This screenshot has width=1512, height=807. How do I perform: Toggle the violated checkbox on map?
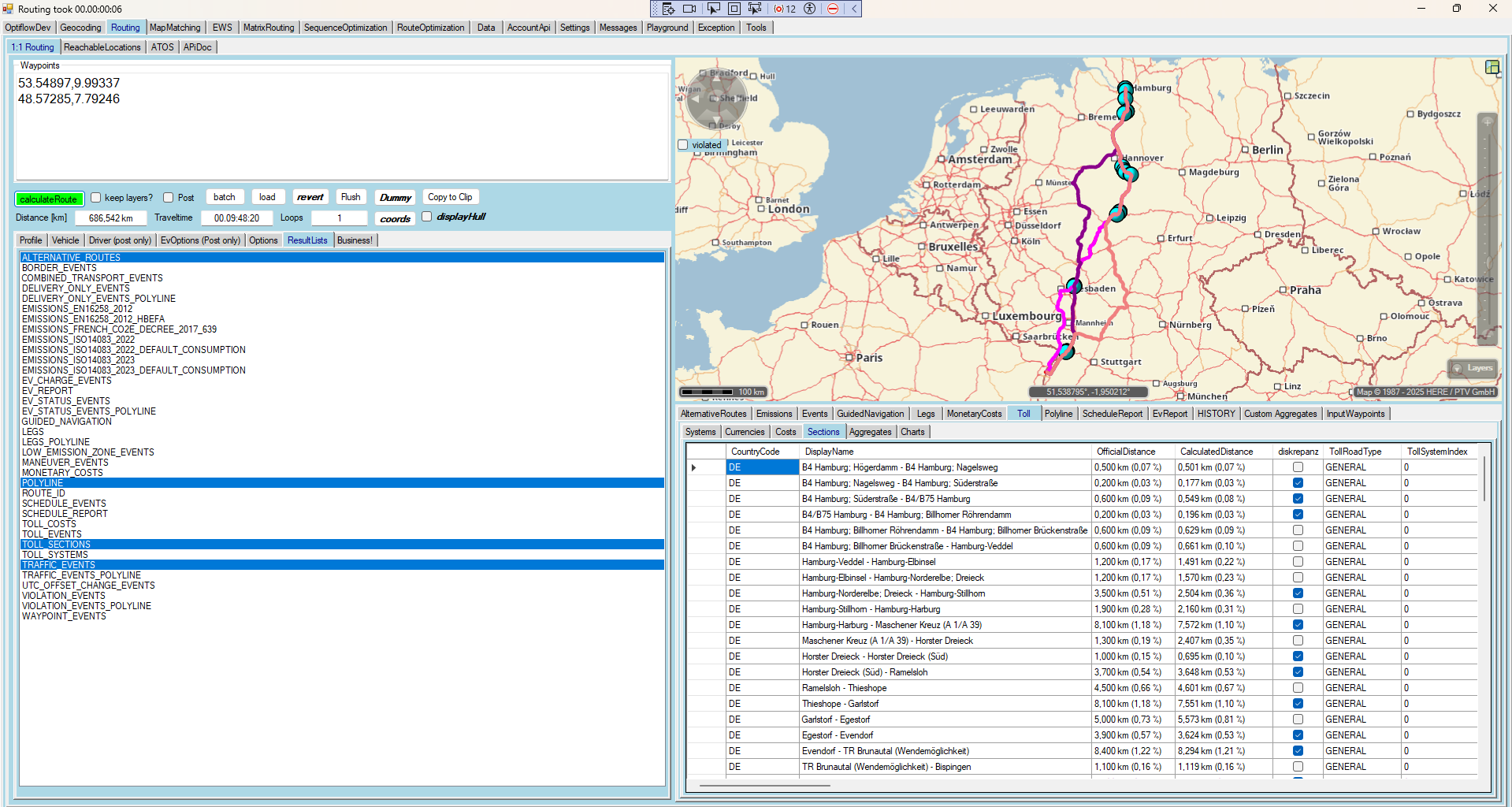pos(683,145)
